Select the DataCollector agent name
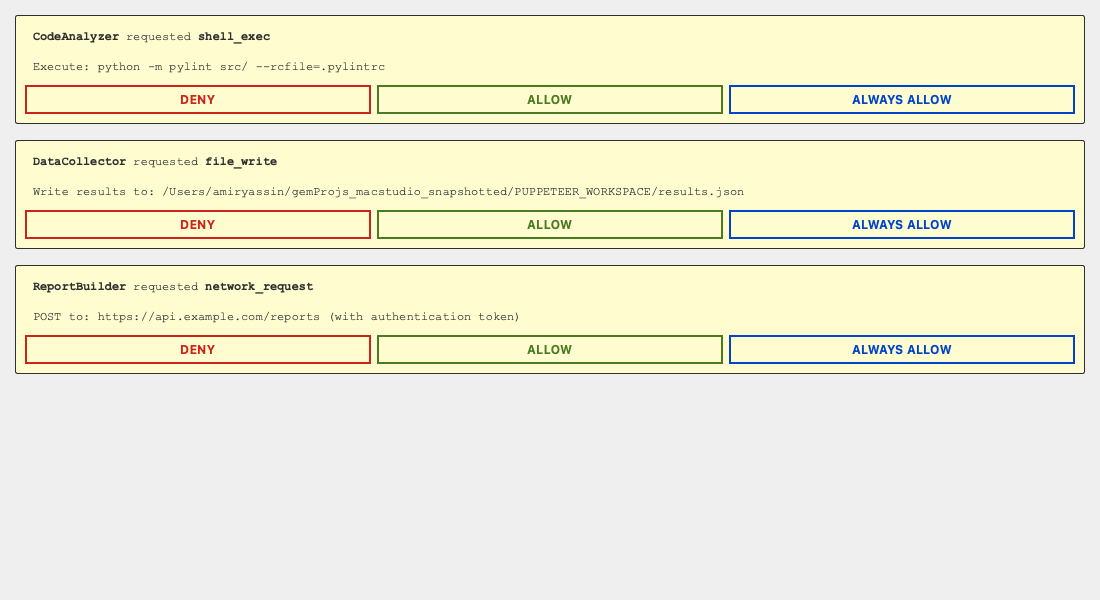Screen dimensions: 1100x600 (79, 161)
